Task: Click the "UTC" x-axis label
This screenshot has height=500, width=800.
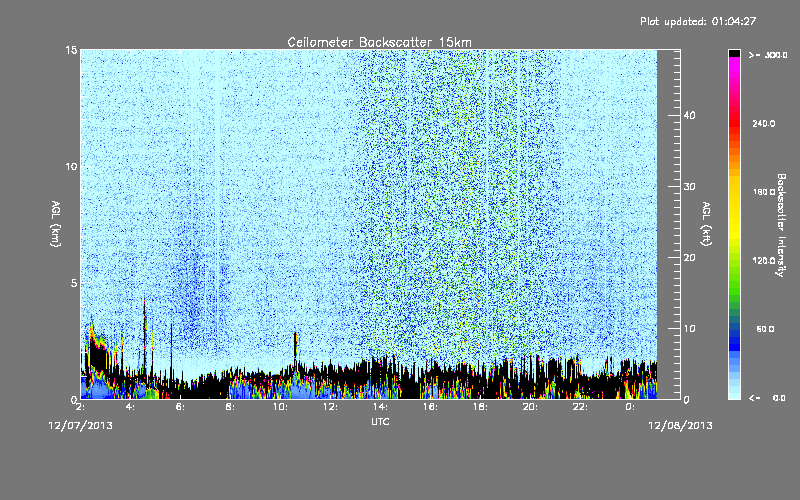Action: click(x=380, y=421)
